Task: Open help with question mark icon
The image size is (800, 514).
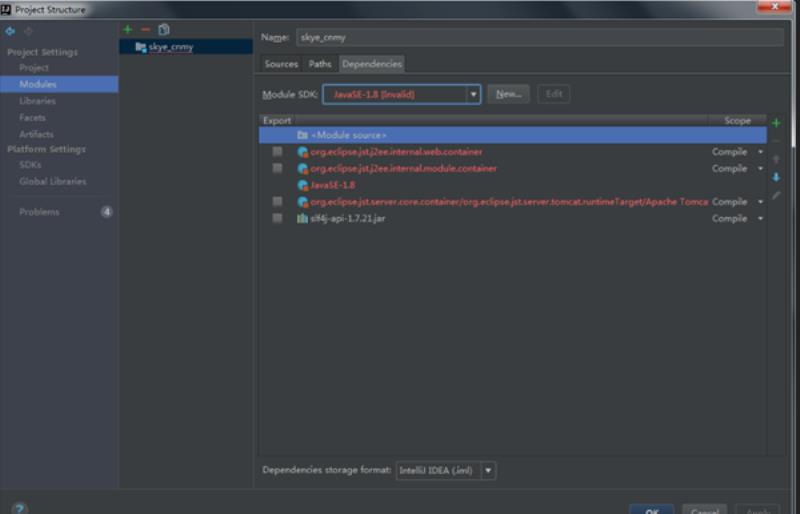Action: (x=19, y=508)
